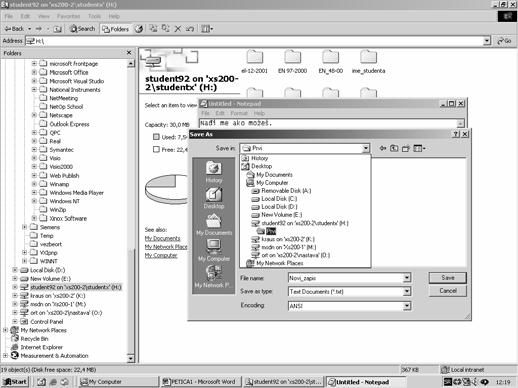Expand Control Panel in folder tree
Image resolution: width=518 pixels, height=388 pixels.
point(15,321)
